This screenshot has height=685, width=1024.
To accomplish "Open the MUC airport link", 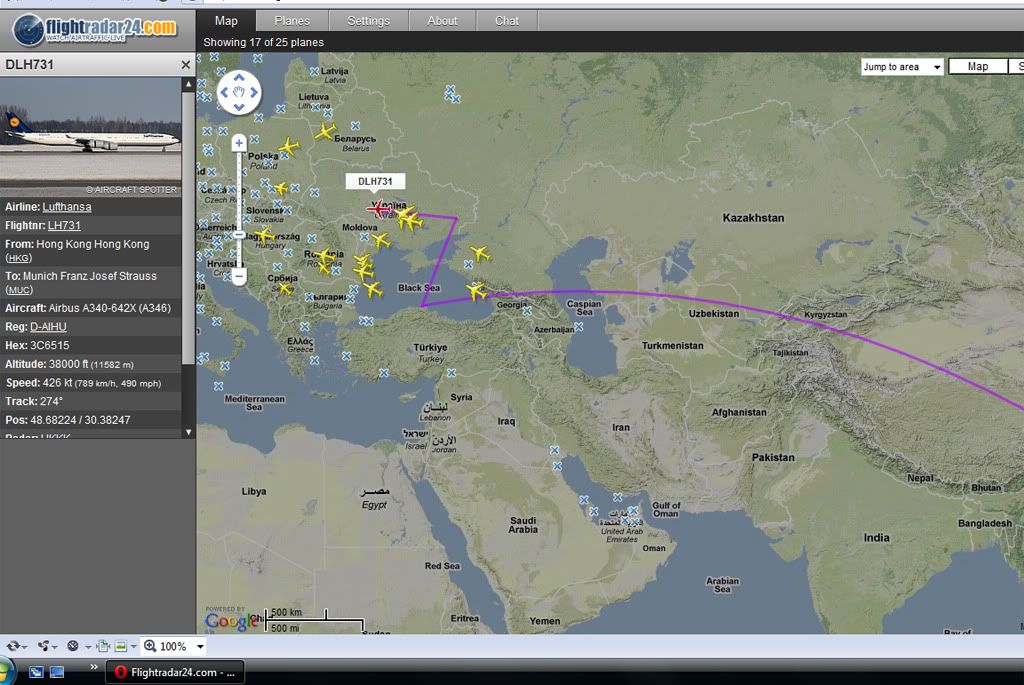I will [19, 290].
